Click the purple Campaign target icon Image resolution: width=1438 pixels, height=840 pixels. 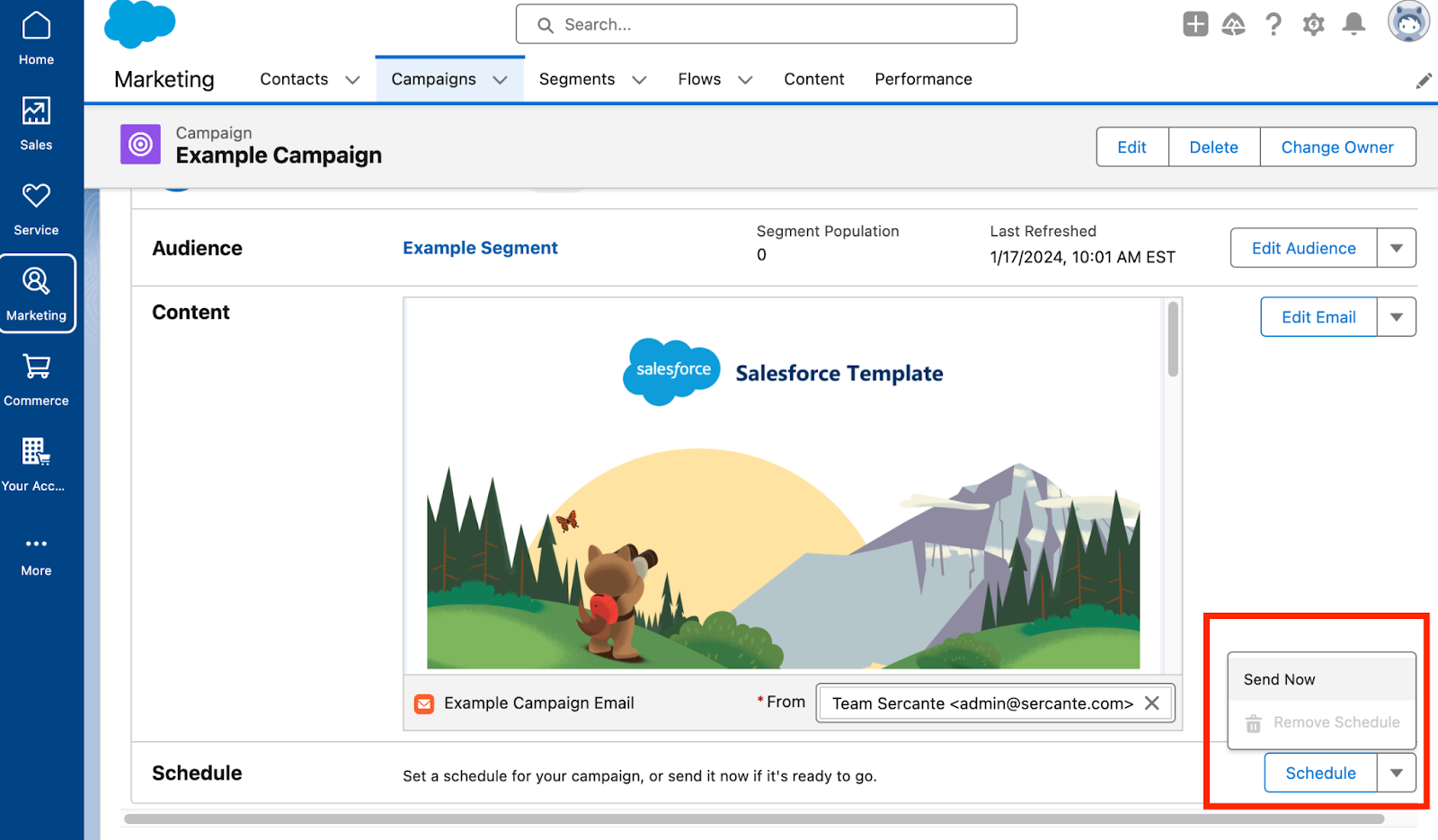140,145
